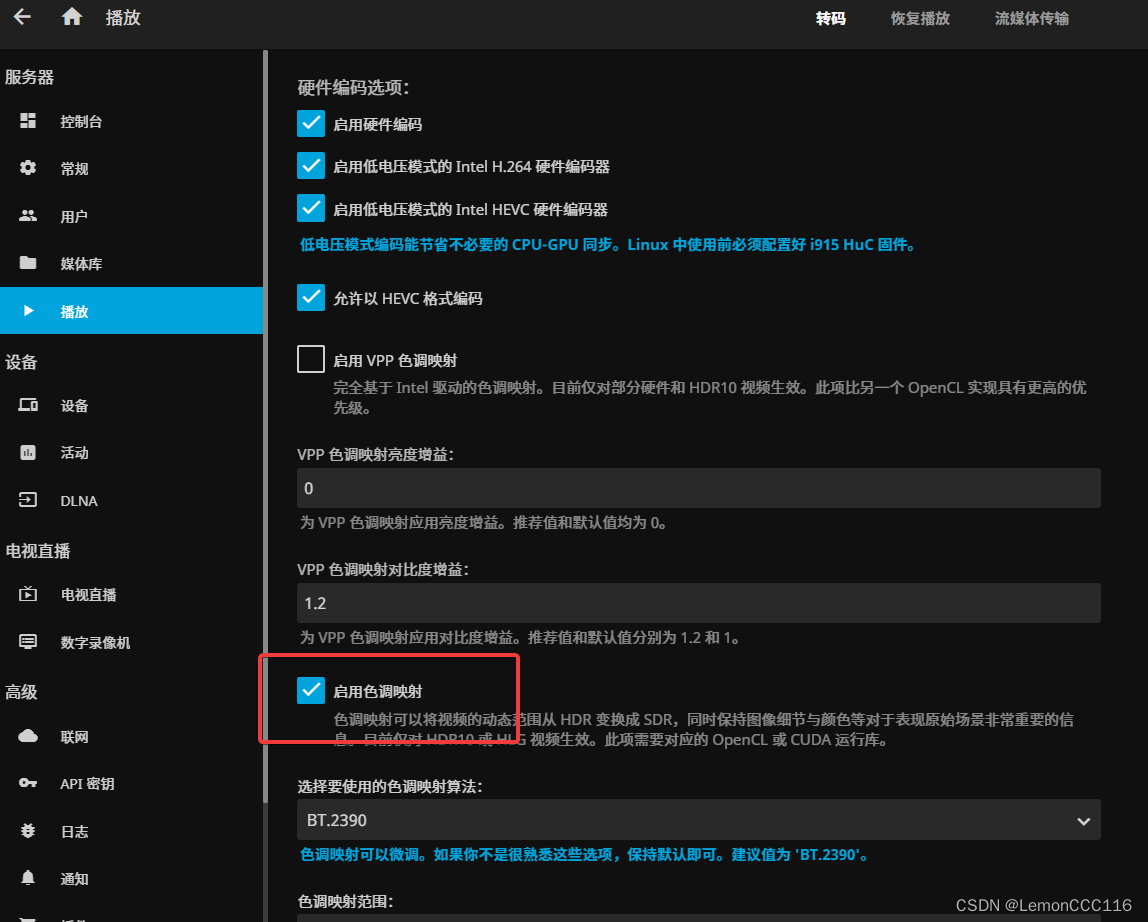Click the 通知 bell icon

click(28, 877)
